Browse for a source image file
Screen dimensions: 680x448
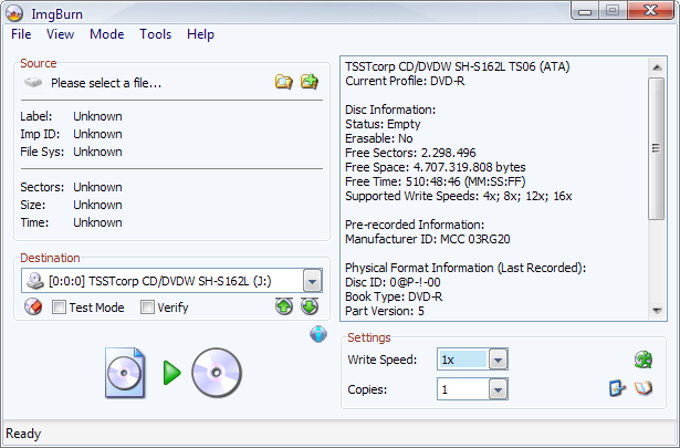tap(284, 82)
